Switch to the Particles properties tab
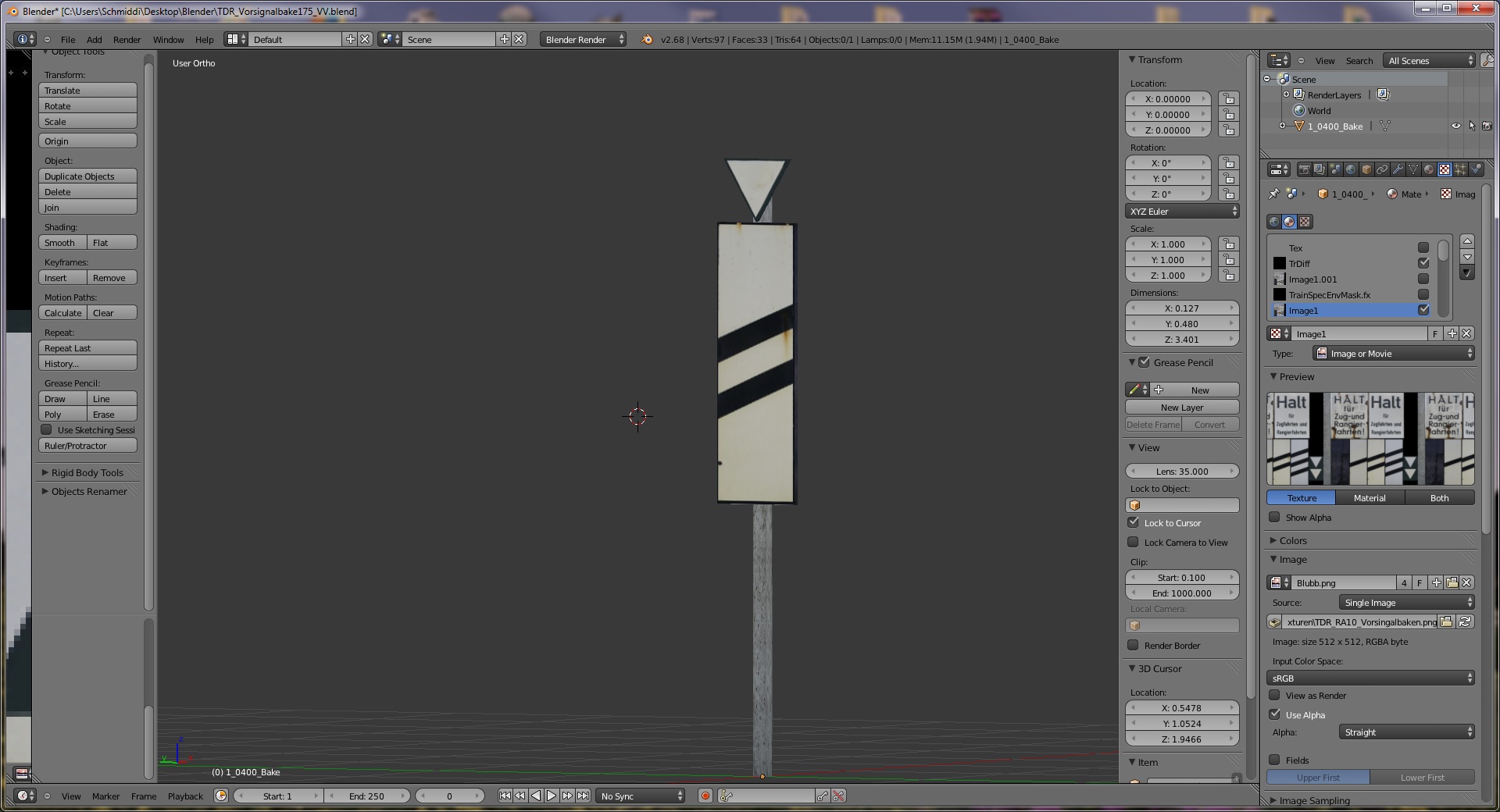 click(1460, 169)
